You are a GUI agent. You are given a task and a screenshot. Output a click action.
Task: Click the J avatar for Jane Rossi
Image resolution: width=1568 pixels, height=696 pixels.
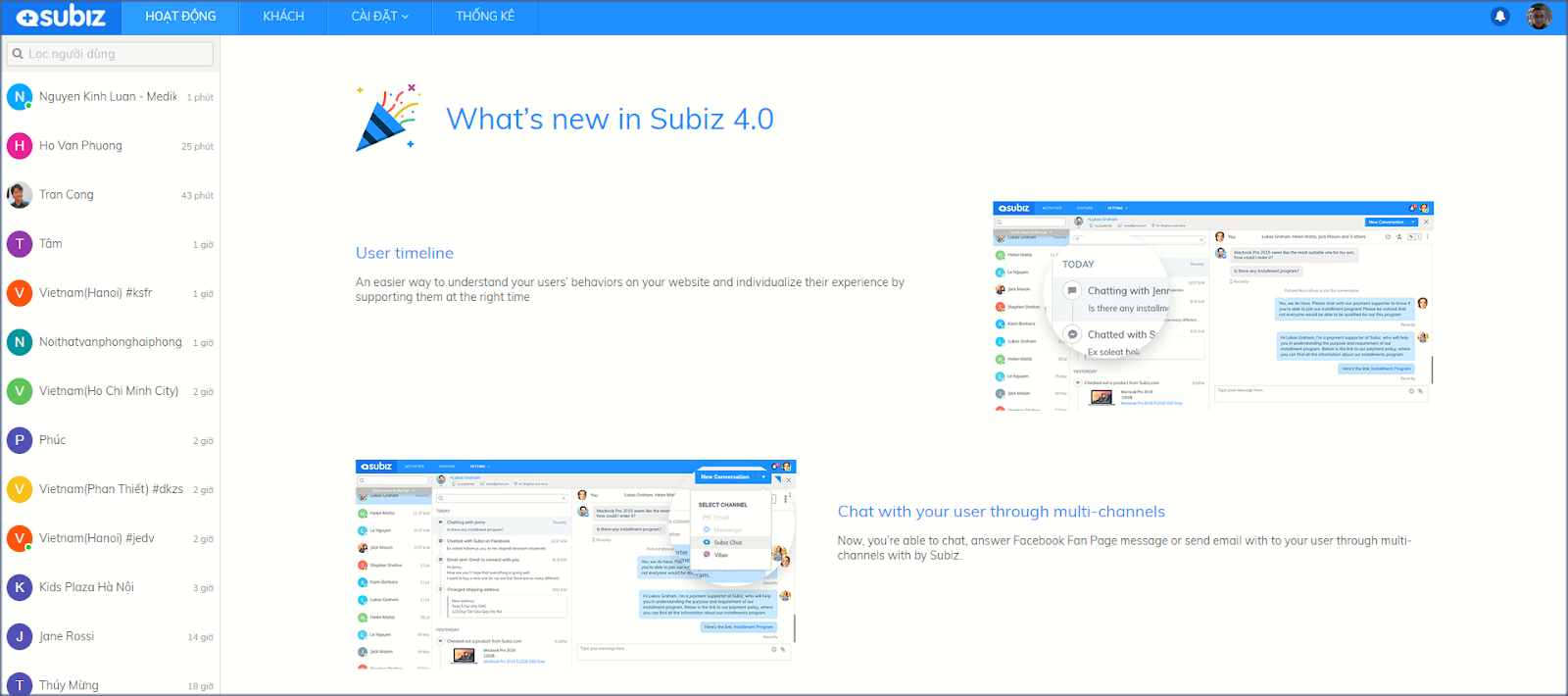[x=20, y=636]
